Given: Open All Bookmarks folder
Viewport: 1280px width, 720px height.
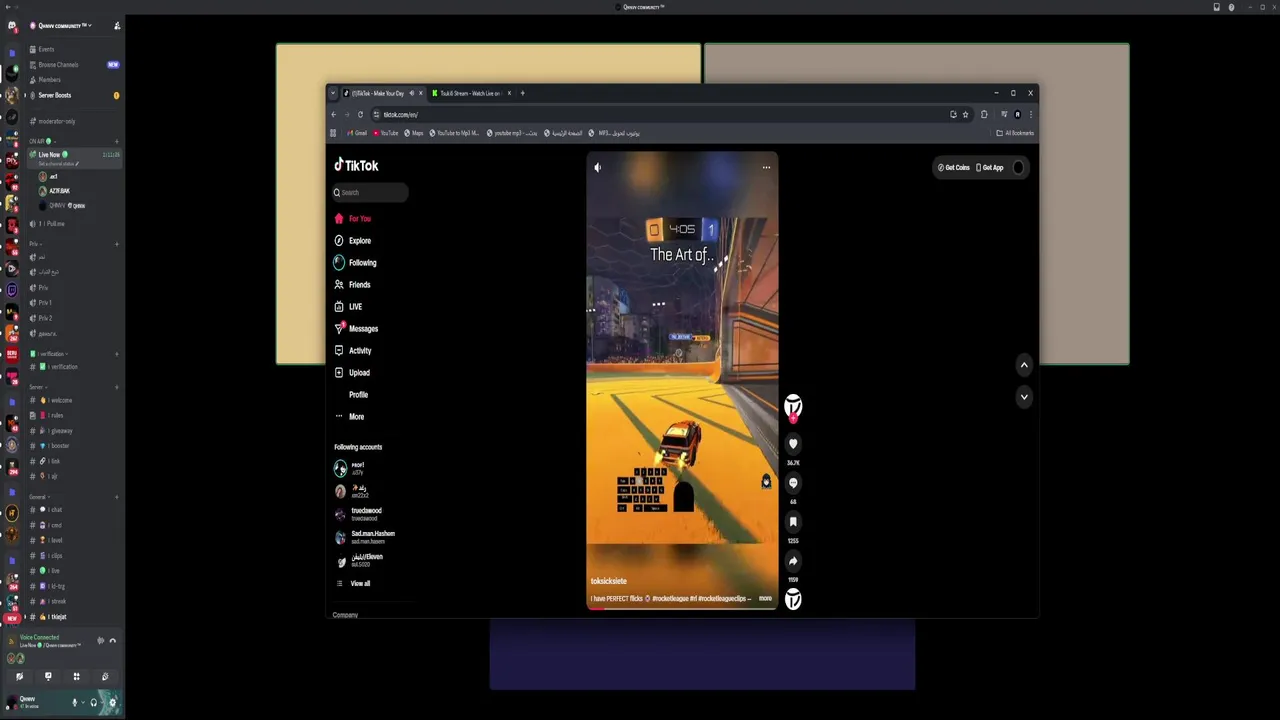Looking at the screenshot, I should pyautogui.click(x=1015, y=133).
